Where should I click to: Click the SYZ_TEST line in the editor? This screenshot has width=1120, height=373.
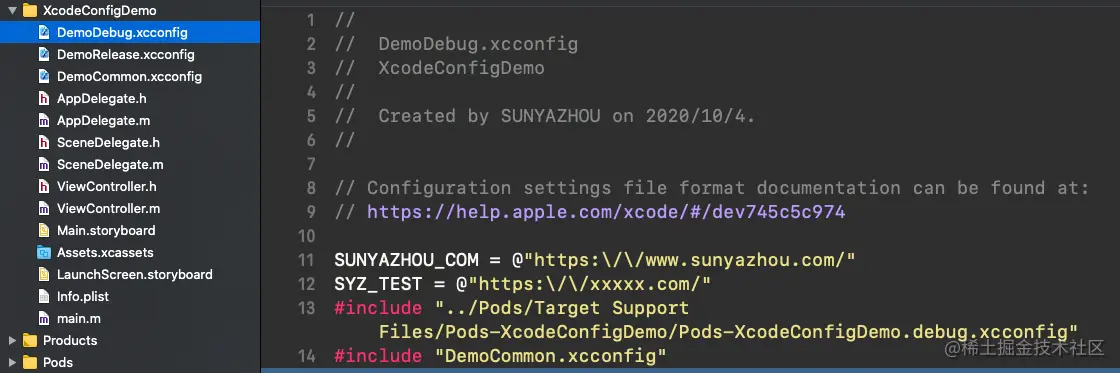coord(522,284)
